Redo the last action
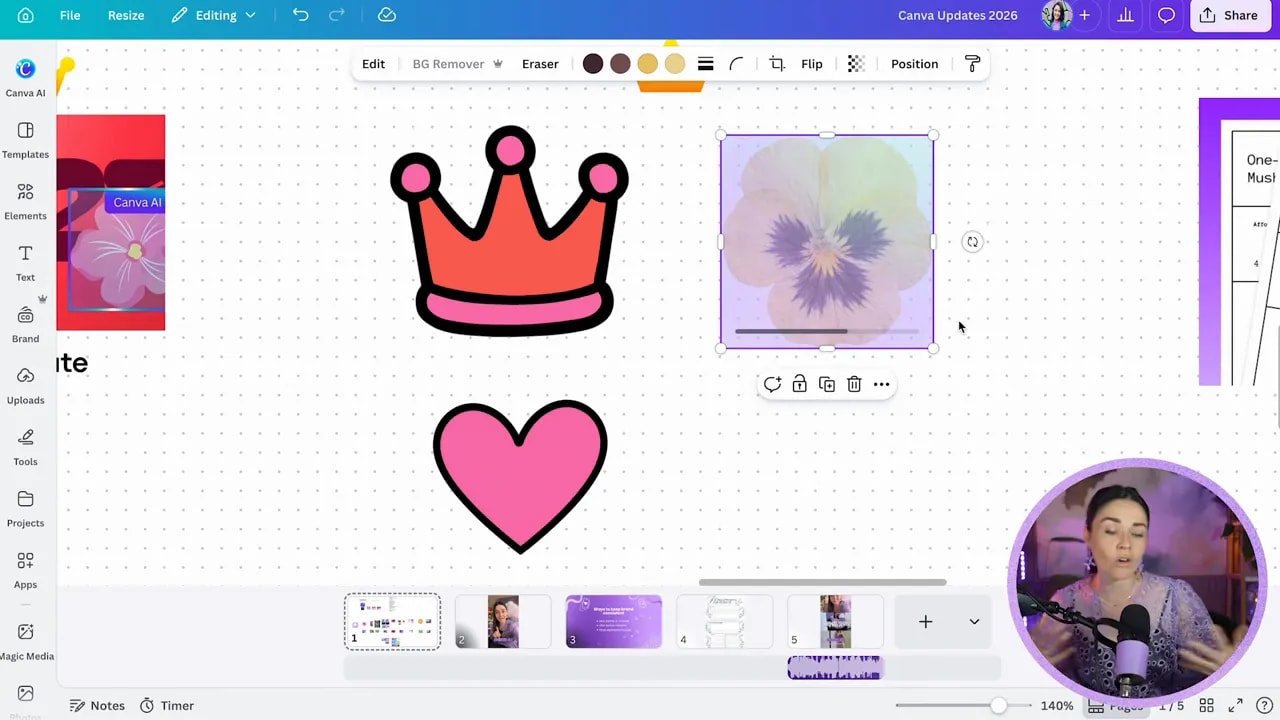 [x=337, y=15]
